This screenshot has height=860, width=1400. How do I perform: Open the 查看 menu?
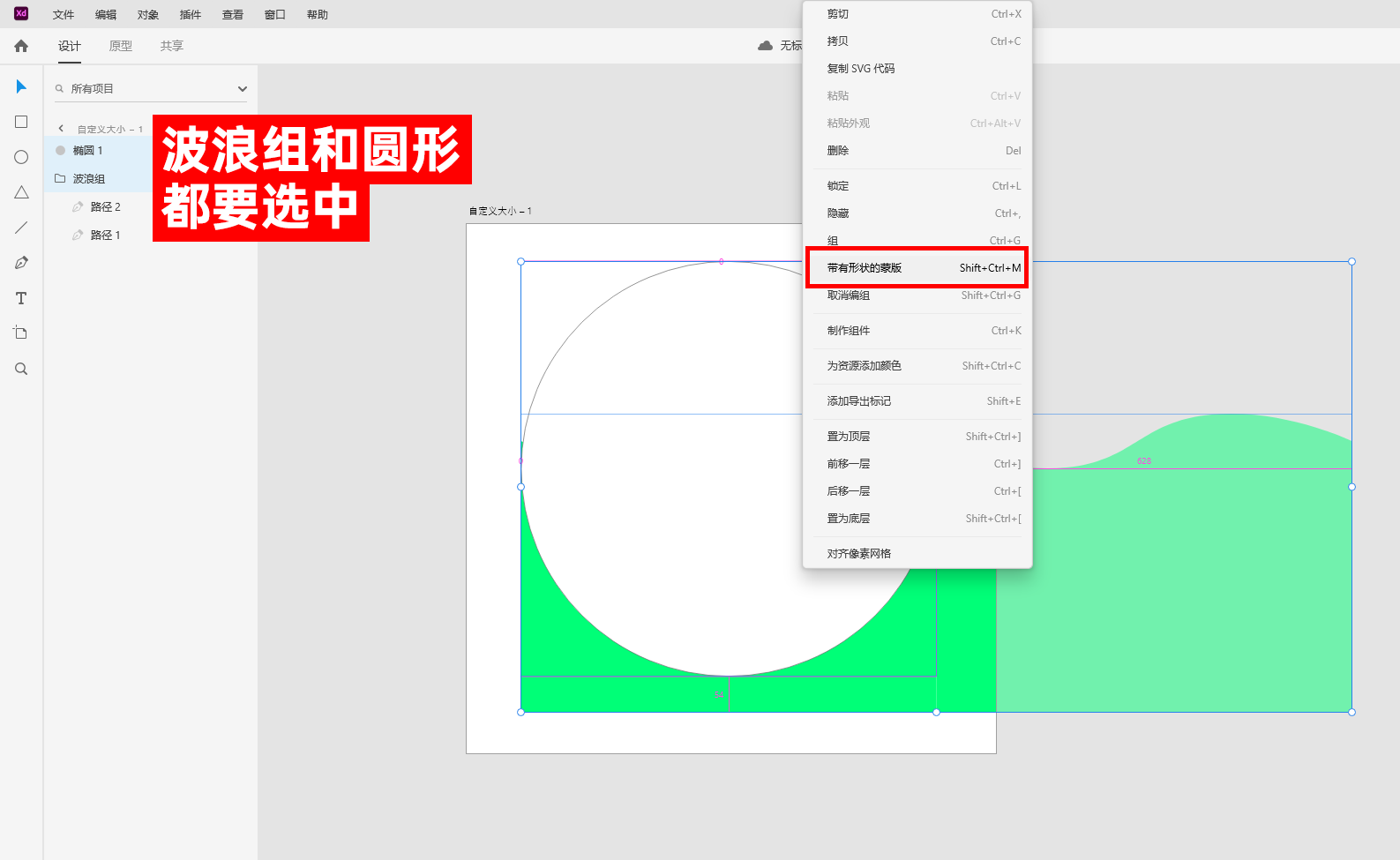point(233,14)
